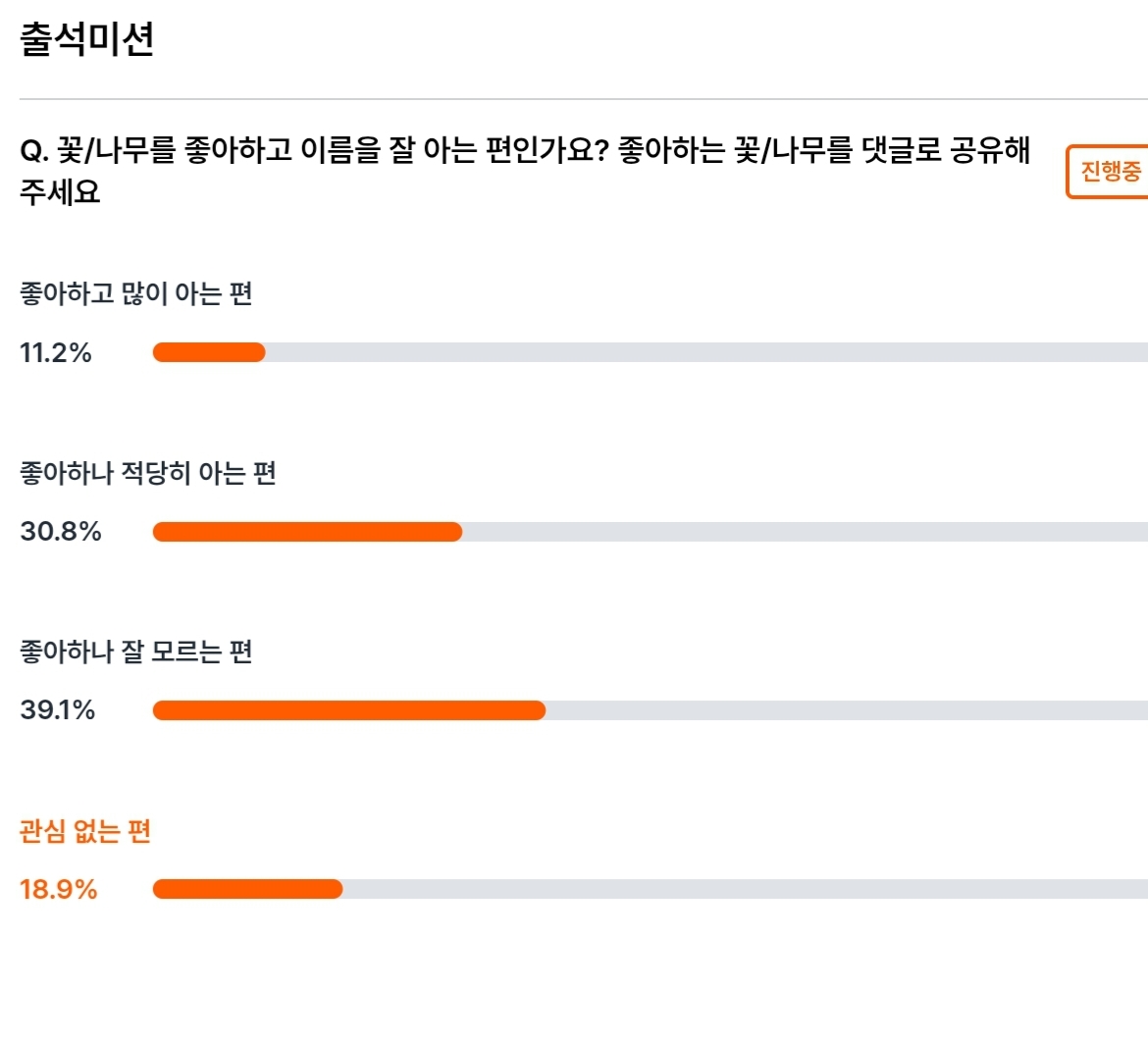The height and width of the screenshot is (1042, 1148).
Task: Click the gray unfilled track beside 39.1%
Action: pos(847,710)
